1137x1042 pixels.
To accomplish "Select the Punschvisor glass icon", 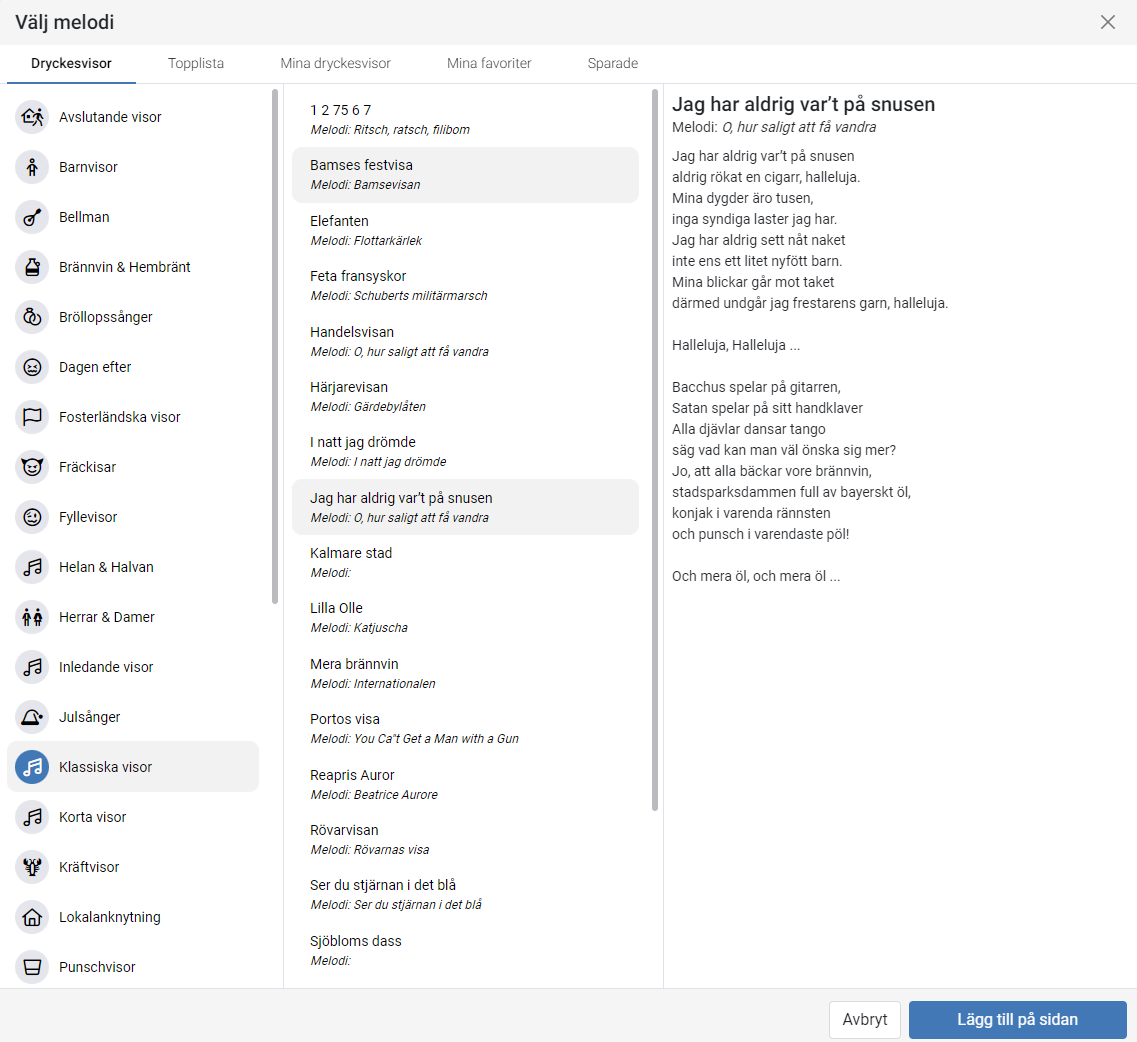I will (32, 967).
